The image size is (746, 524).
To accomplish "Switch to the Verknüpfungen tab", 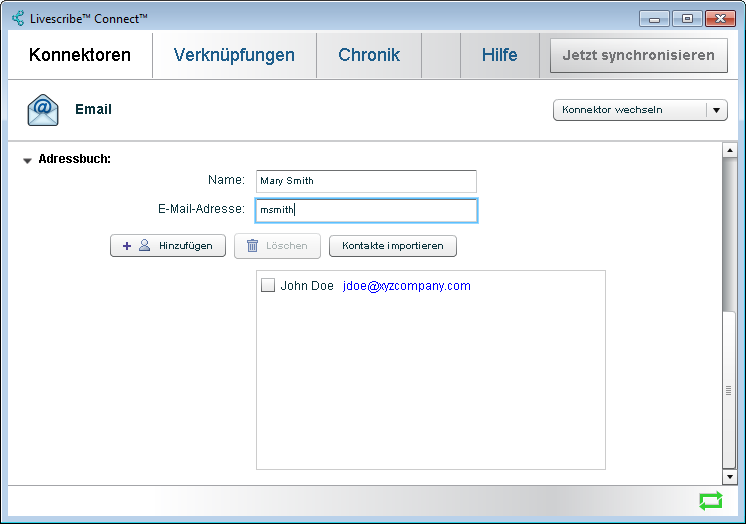I will coord(234,55).
